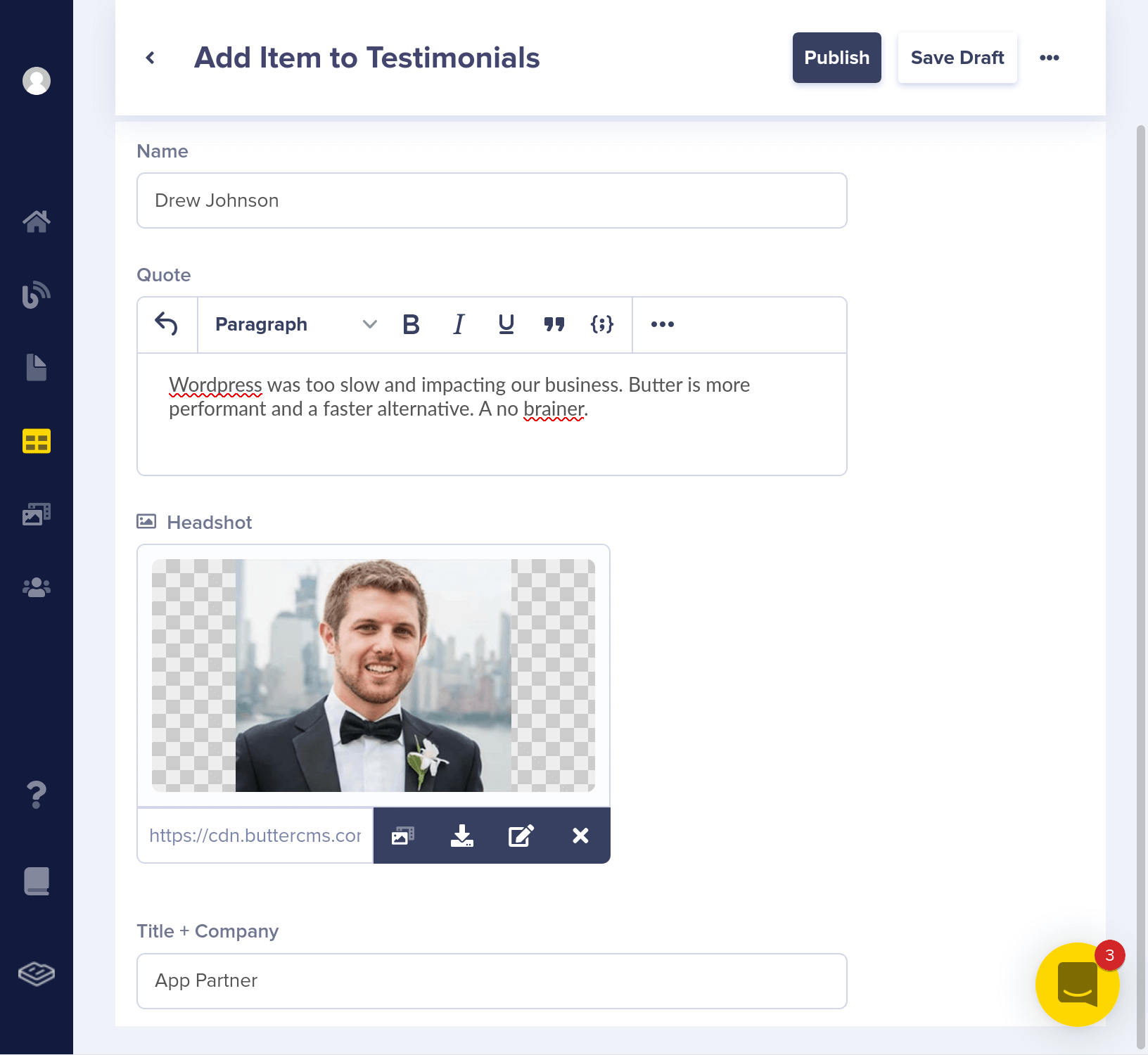Viewport: 1148px width, 1055px height.
Task: Toggle bold formatting in the Quote editor
Action: click(411, 324)
